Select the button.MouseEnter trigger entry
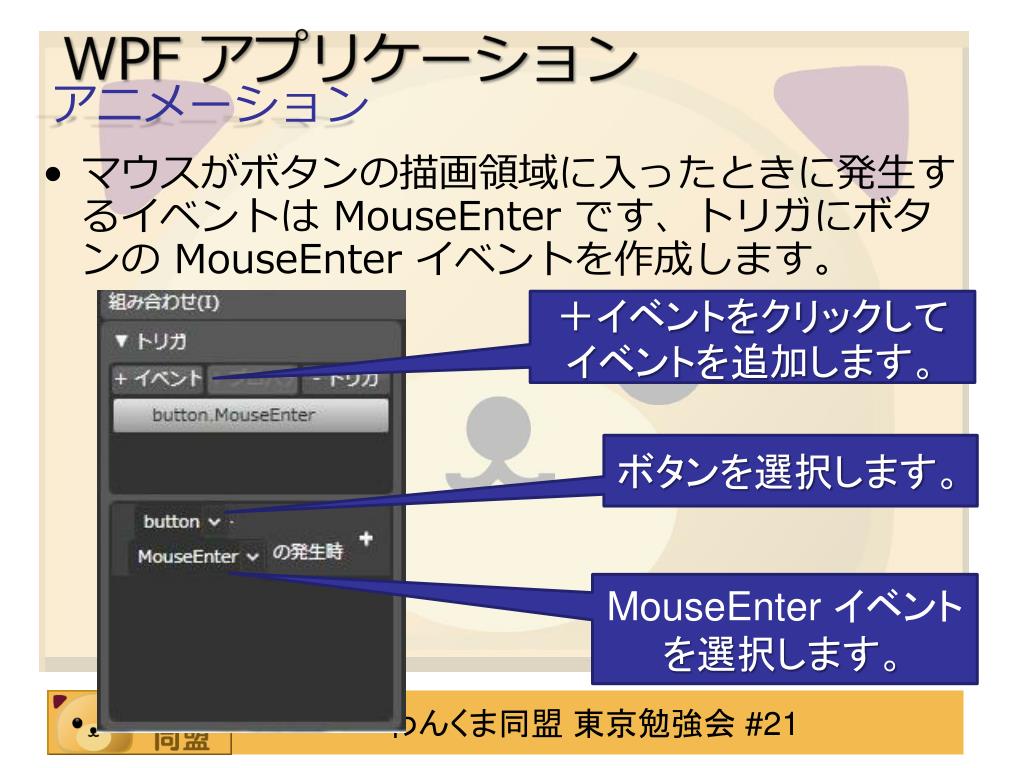Image resolution: width=1024 pixels, height=768 pixels. [x=251, y=415]
